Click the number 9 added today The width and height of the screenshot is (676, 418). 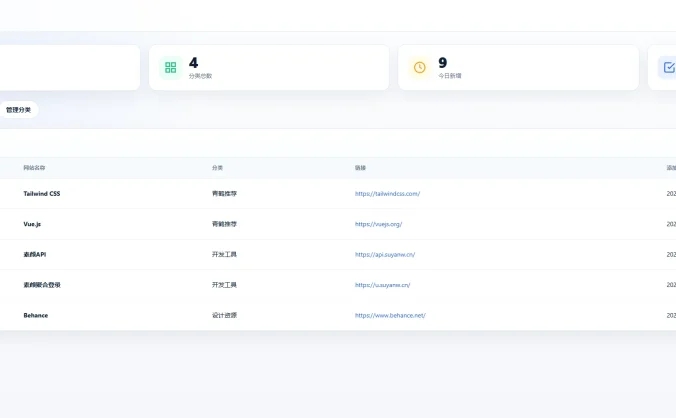coord(443,63)
